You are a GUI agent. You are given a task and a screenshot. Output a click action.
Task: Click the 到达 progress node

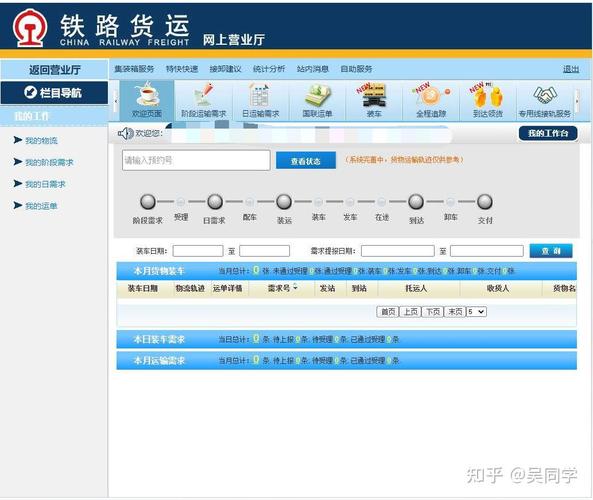[x=416, y=202]
